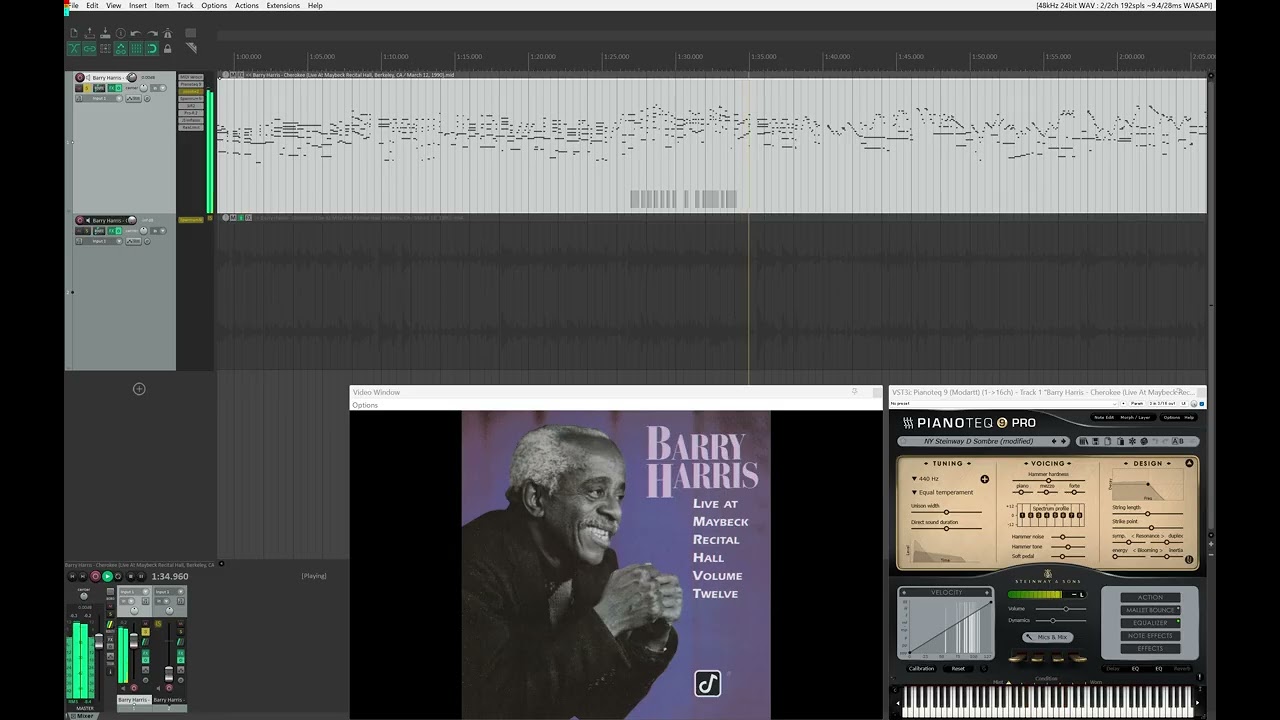Viewport: 1280px width, 720px height.
Task: Open Insert menu
Action: coord(138,5)
